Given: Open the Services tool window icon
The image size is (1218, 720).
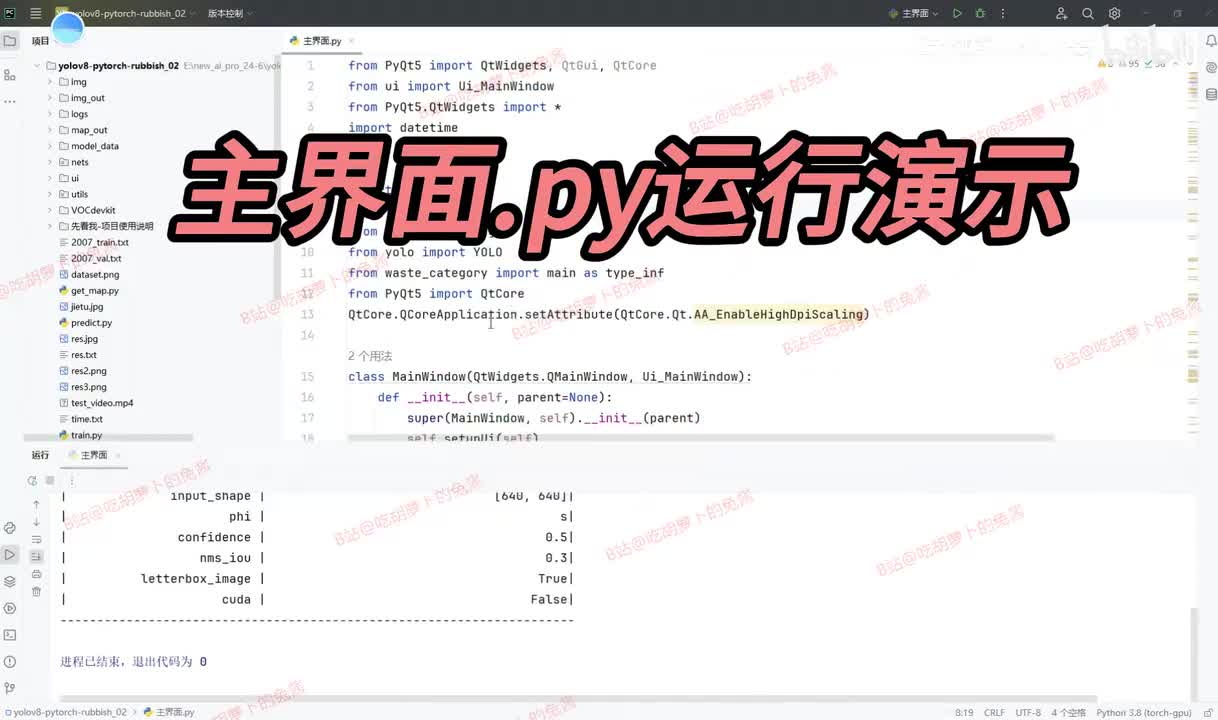Looking at the screenshot, I should (x=10, y=608).
